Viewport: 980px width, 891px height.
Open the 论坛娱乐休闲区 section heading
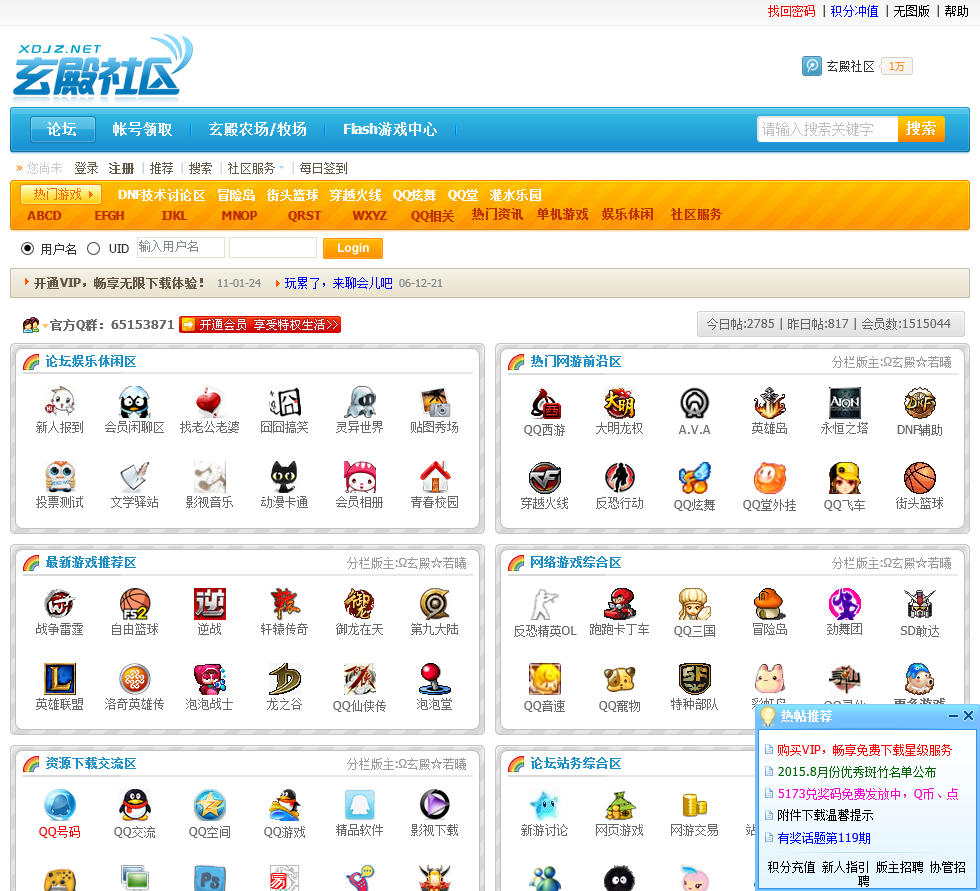[91, 361]
